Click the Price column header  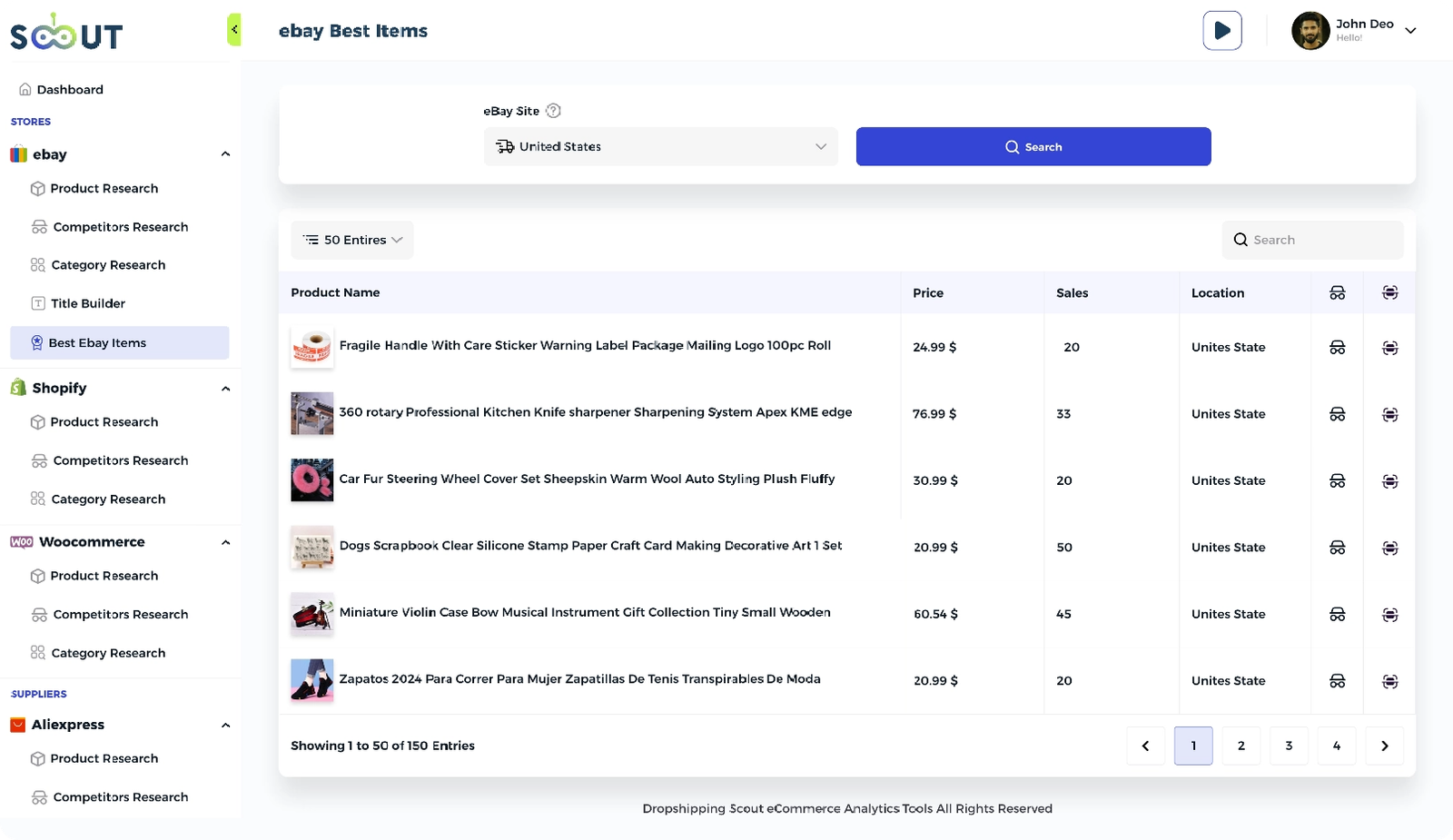click(928, 292)
